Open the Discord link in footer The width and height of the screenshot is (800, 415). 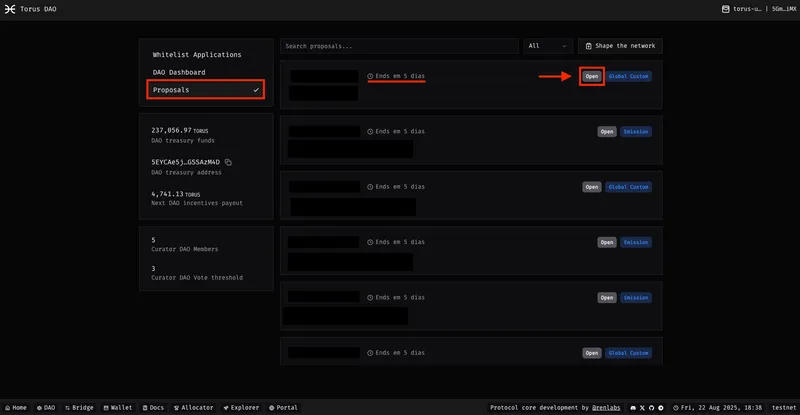634,408
